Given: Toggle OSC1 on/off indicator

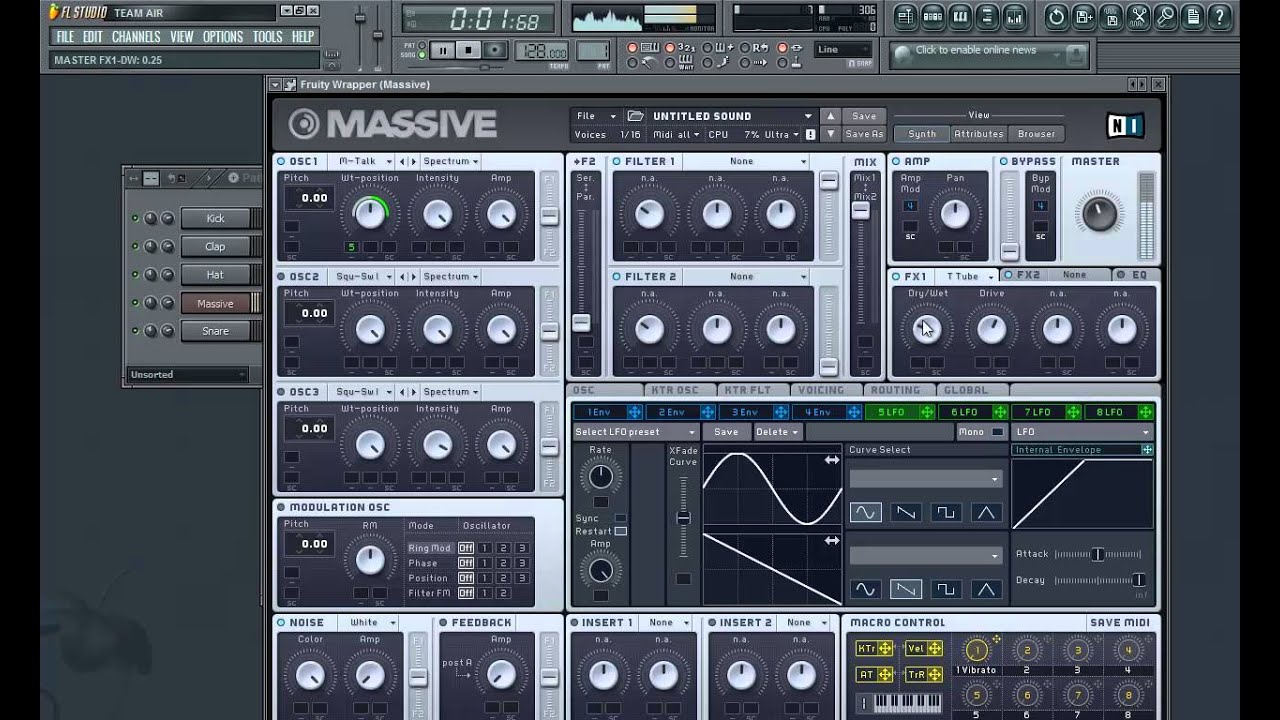Looking at the screenshot, I should (x=281, y=161).
